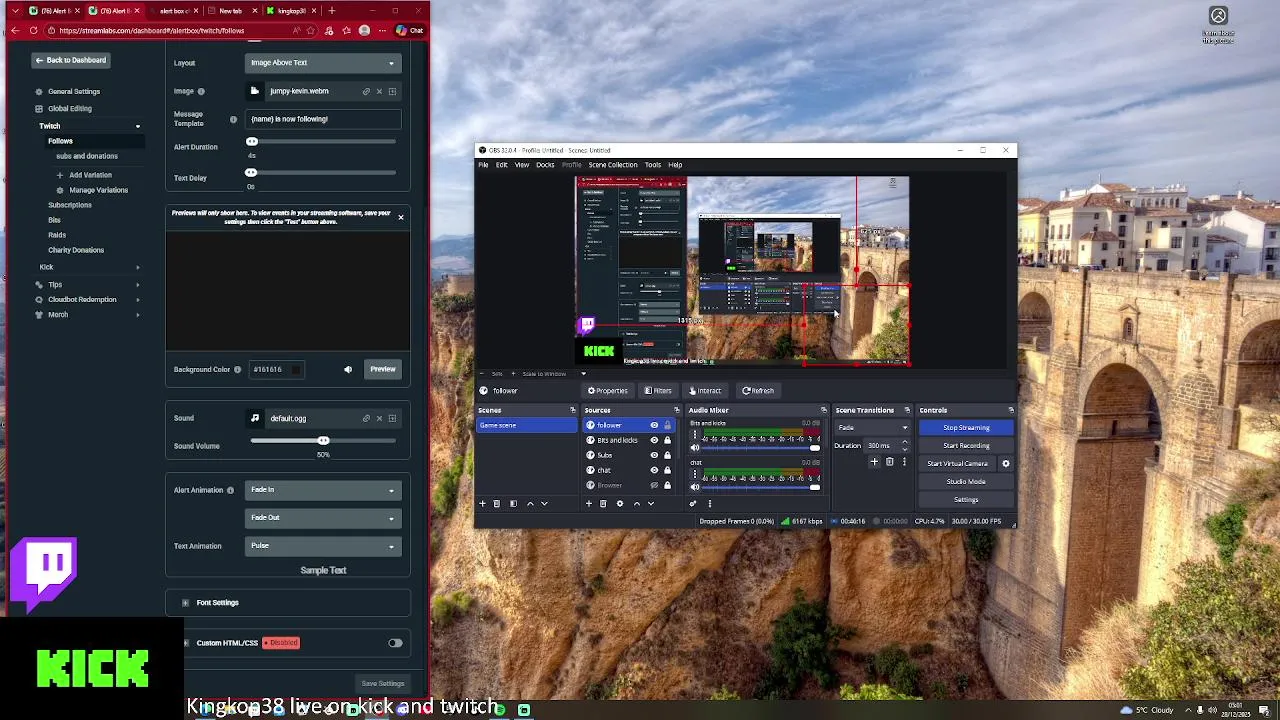1280x720 pixels.
Task: Refresh the browser page
Action: pos(33,30)
